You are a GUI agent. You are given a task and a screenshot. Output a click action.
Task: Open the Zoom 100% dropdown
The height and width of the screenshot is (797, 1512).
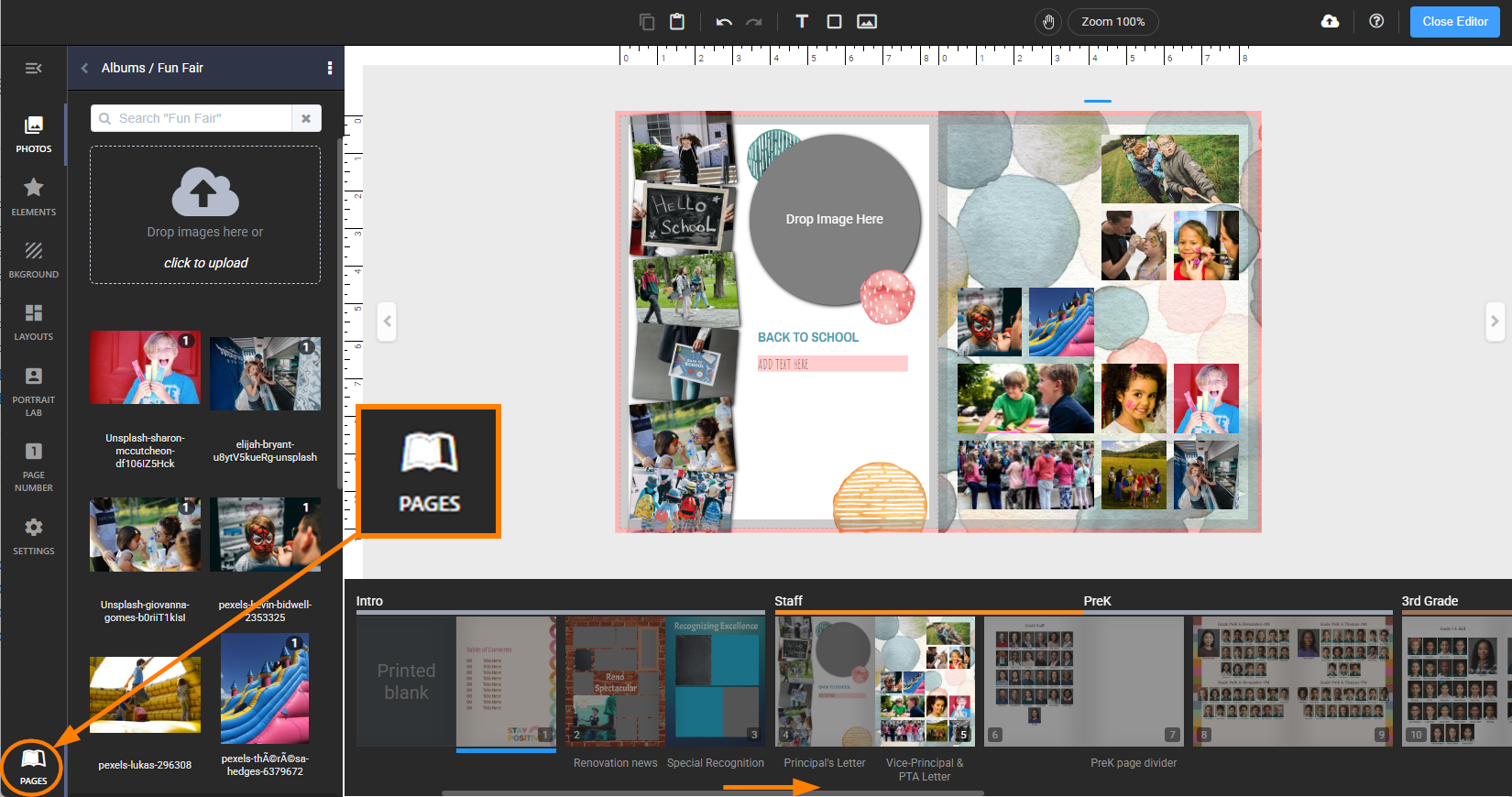[1112, 21]
